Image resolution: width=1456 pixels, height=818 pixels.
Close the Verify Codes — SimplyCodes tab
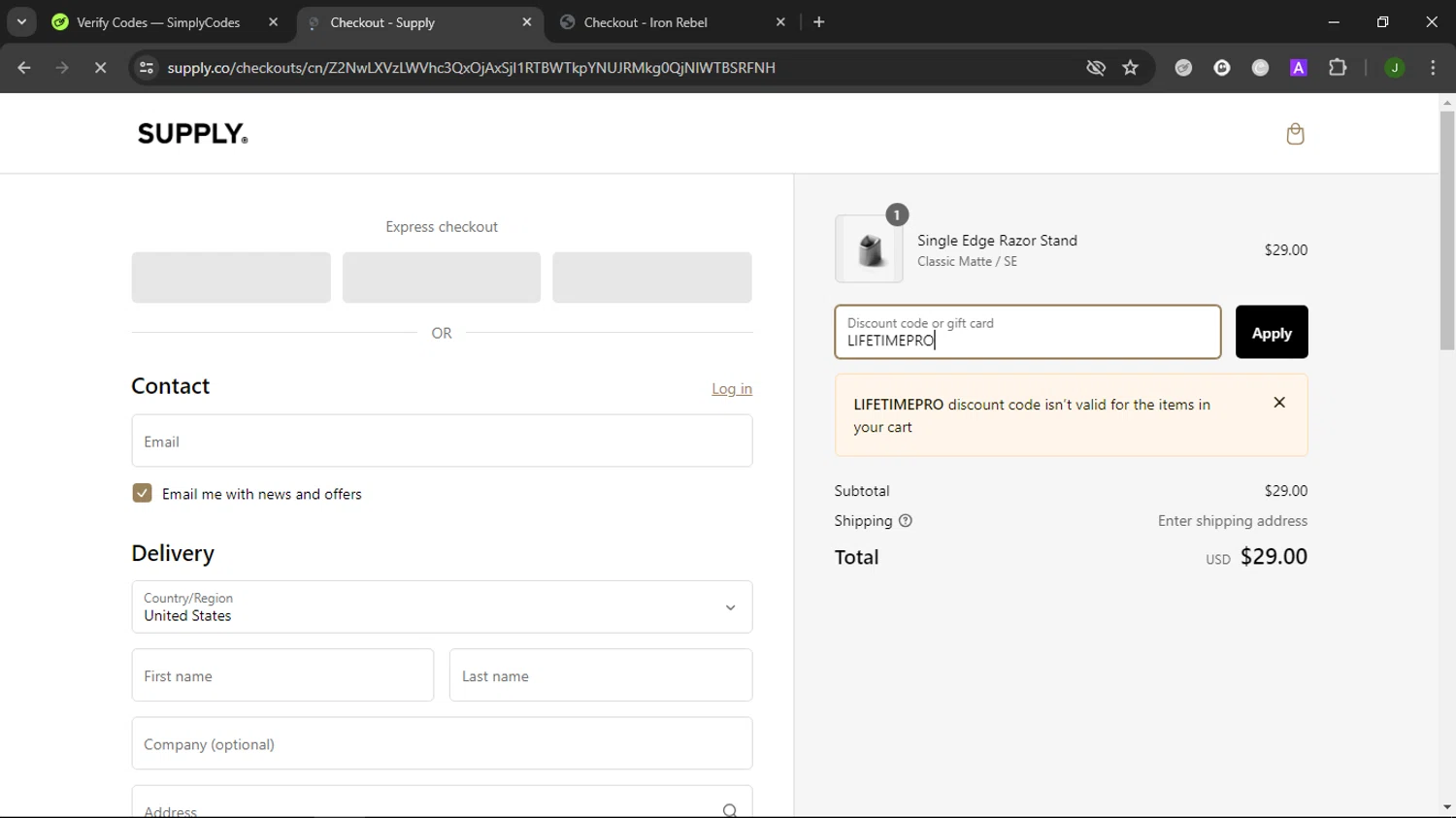click(273, 22)
